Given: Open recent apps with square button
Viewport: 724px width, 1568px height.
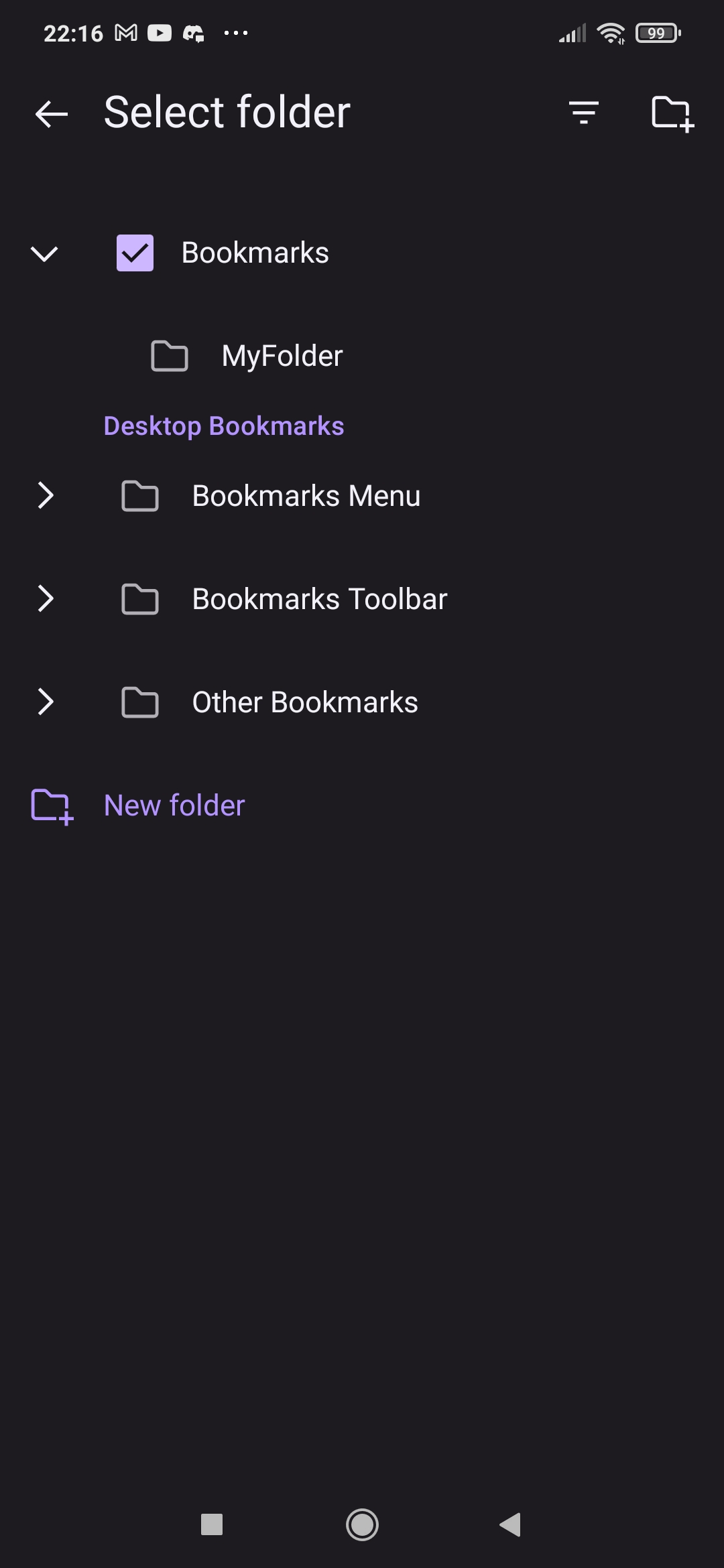Looking at the screenshot, I should [212, 1524].
